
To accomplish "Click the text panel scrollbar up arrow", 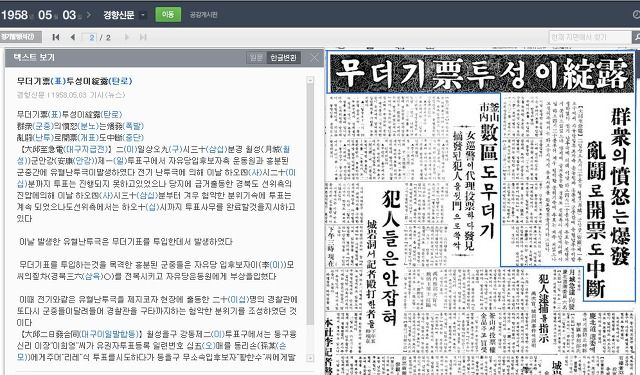I will 310,80.
